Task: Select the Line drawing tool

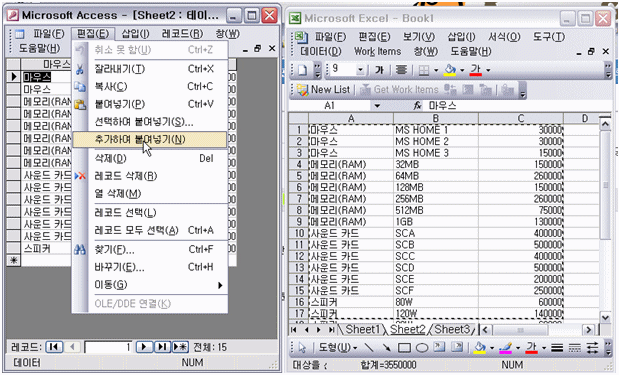Action: click(x=369, y=348)
